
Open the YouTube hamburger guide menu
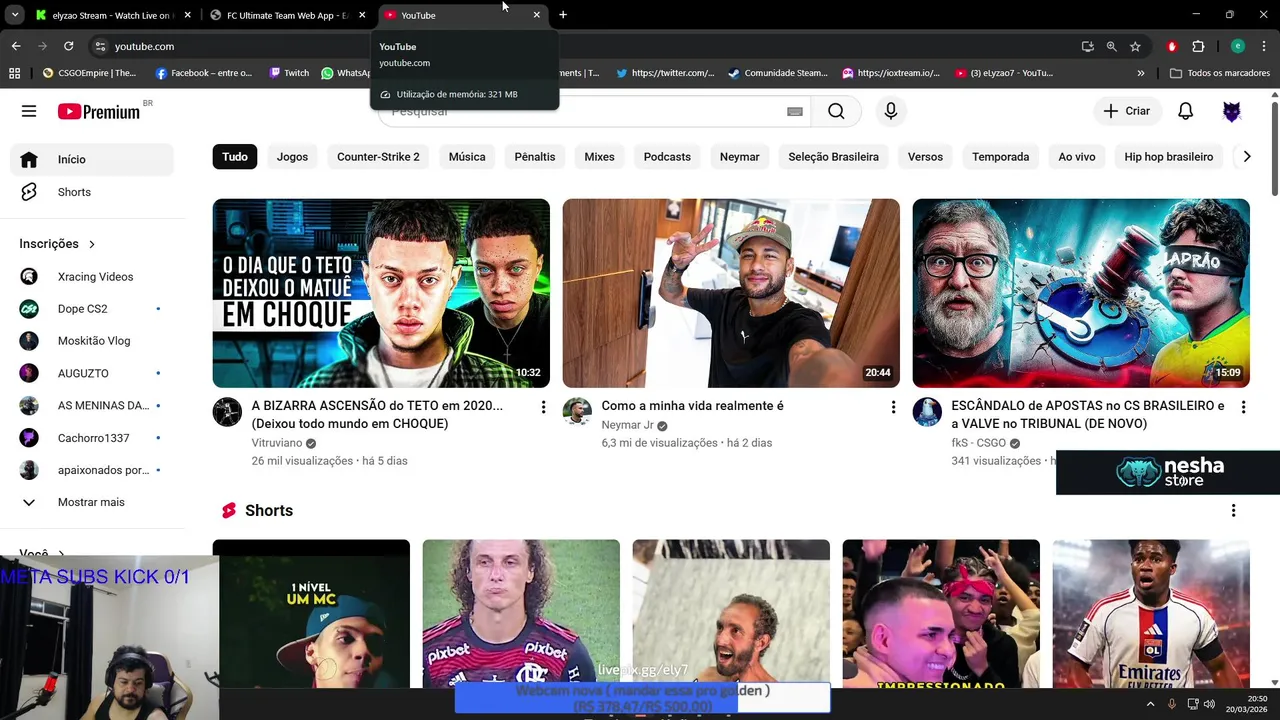[29, 111]
